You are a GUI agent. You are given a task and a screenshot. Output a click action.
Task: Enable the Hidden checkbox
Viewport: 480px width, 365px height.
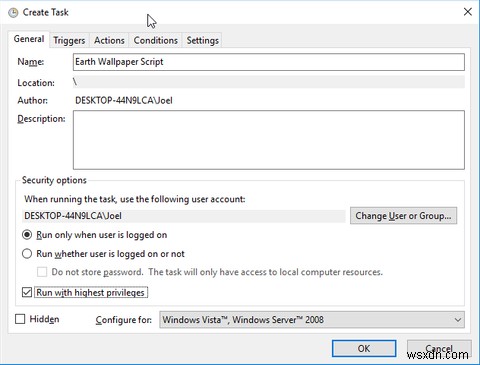click(x=20, y=319)
